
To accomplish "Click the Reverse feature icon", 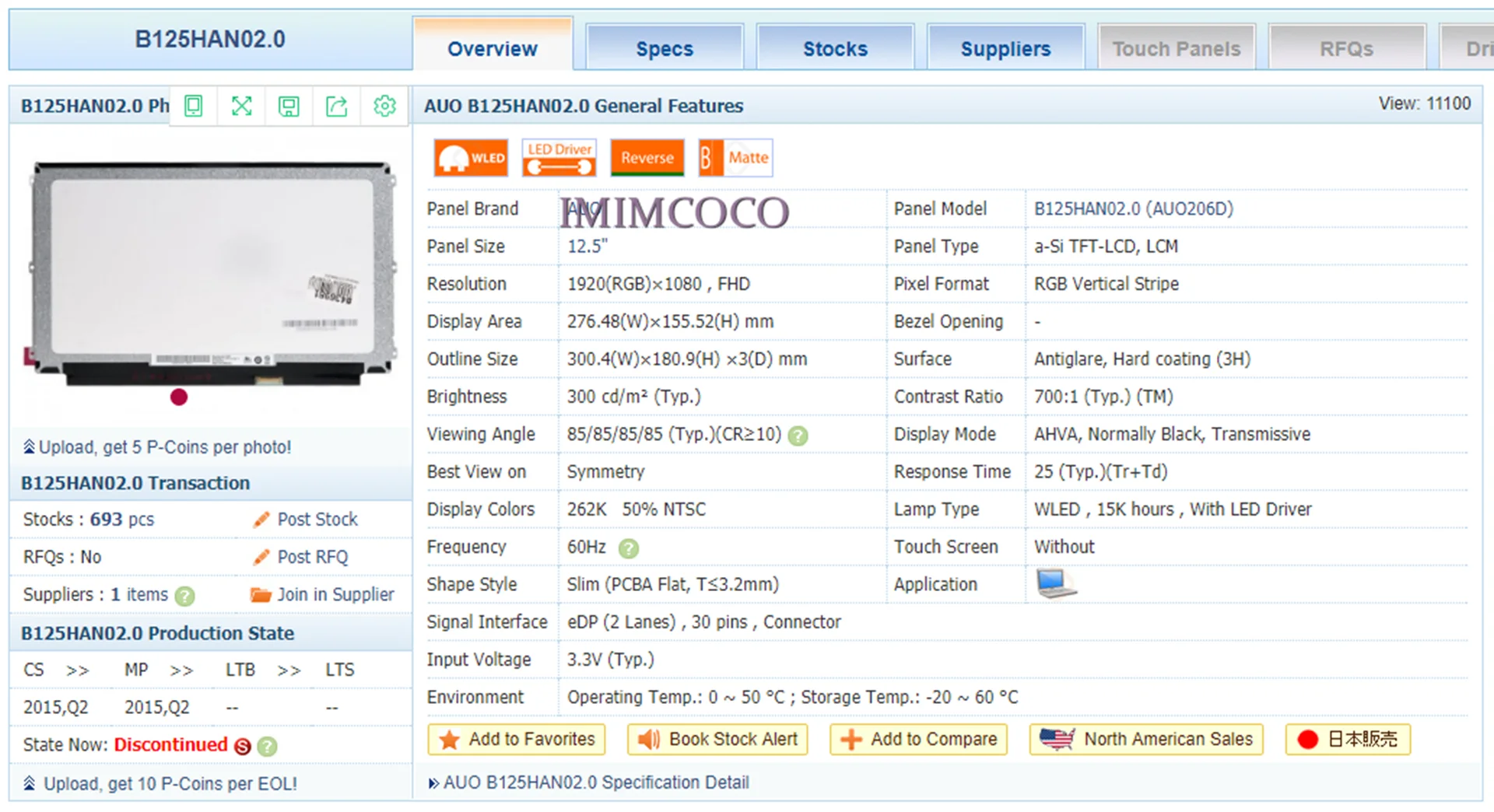I will 647,158.
